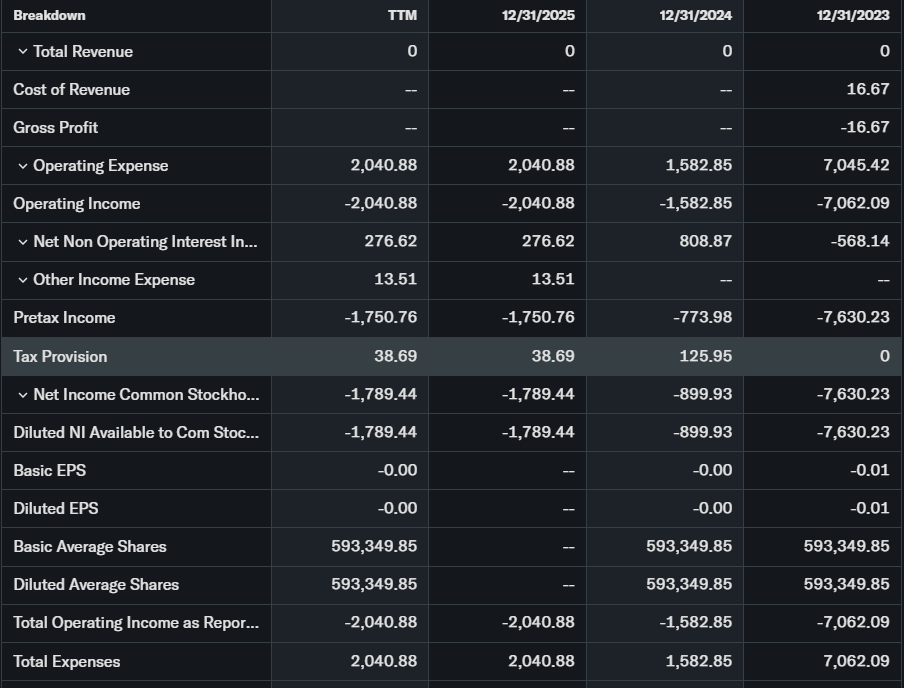Select the Operating Income row label
The height and width of the screenshot is (688, 904).
76,204
